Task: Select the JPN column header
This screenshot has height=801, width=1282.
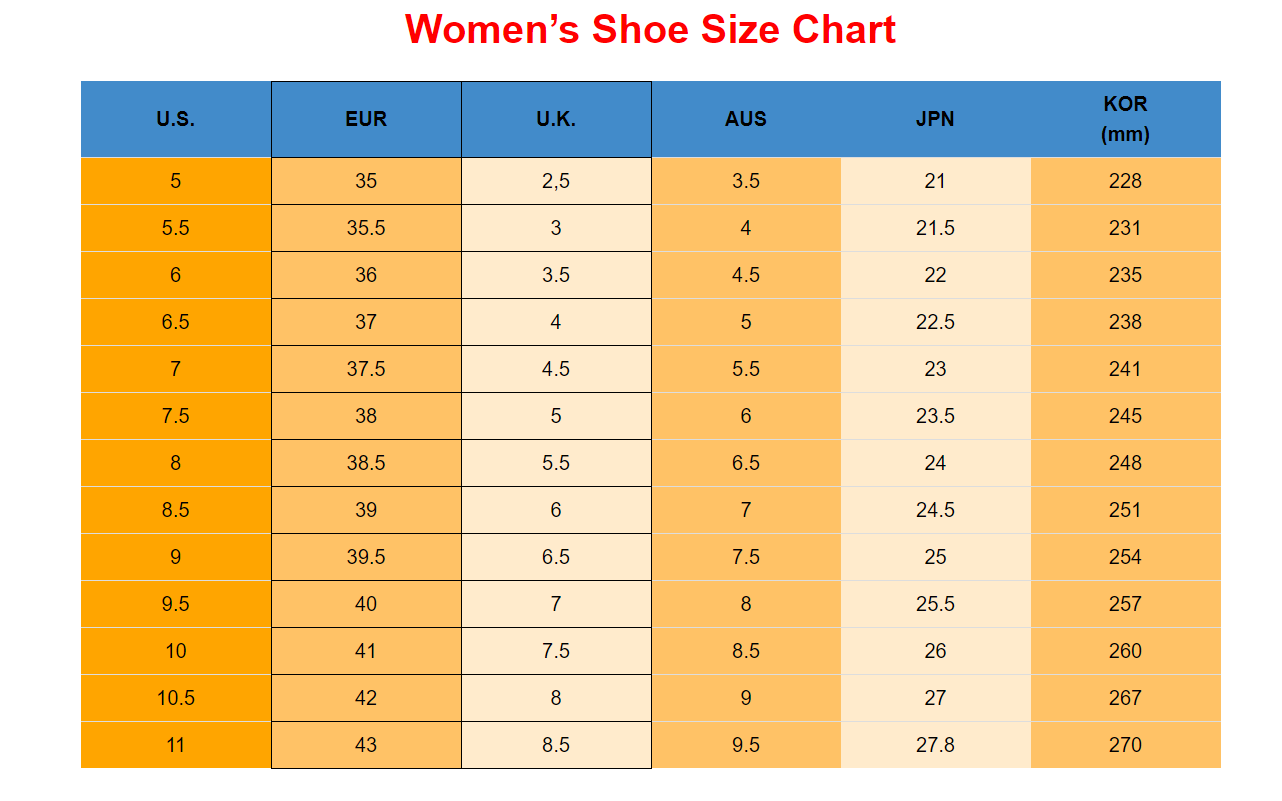Action: coord(935,119)
